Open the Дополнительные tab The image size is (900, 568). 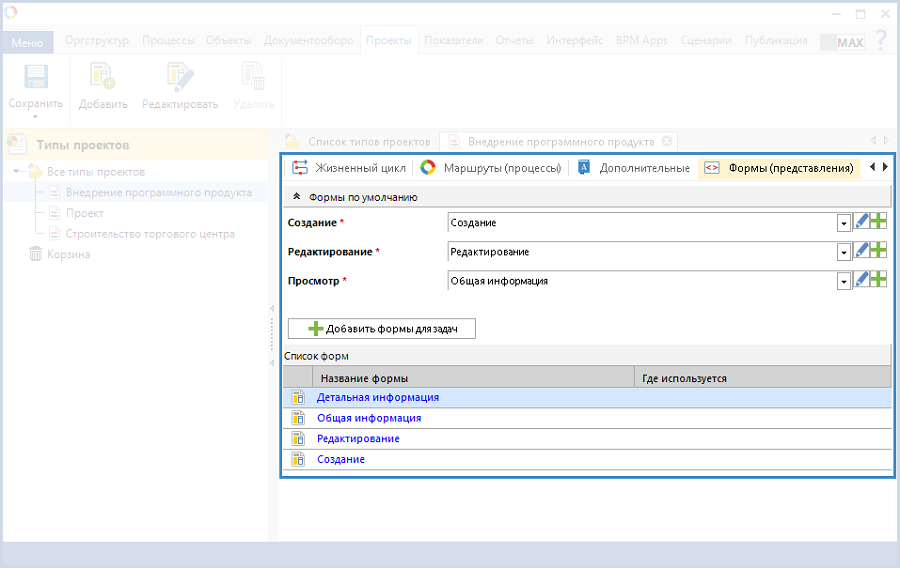tap(634, 168)
